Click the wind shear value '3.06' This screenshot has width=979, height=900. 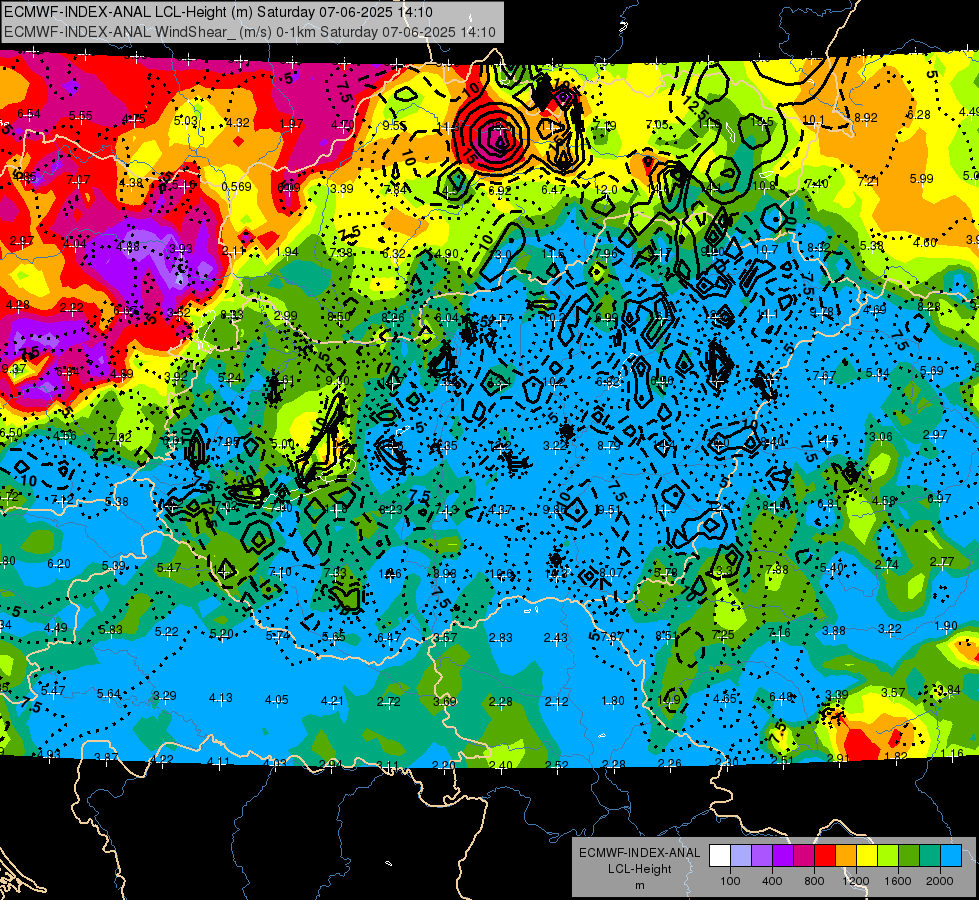click(880, 437)
